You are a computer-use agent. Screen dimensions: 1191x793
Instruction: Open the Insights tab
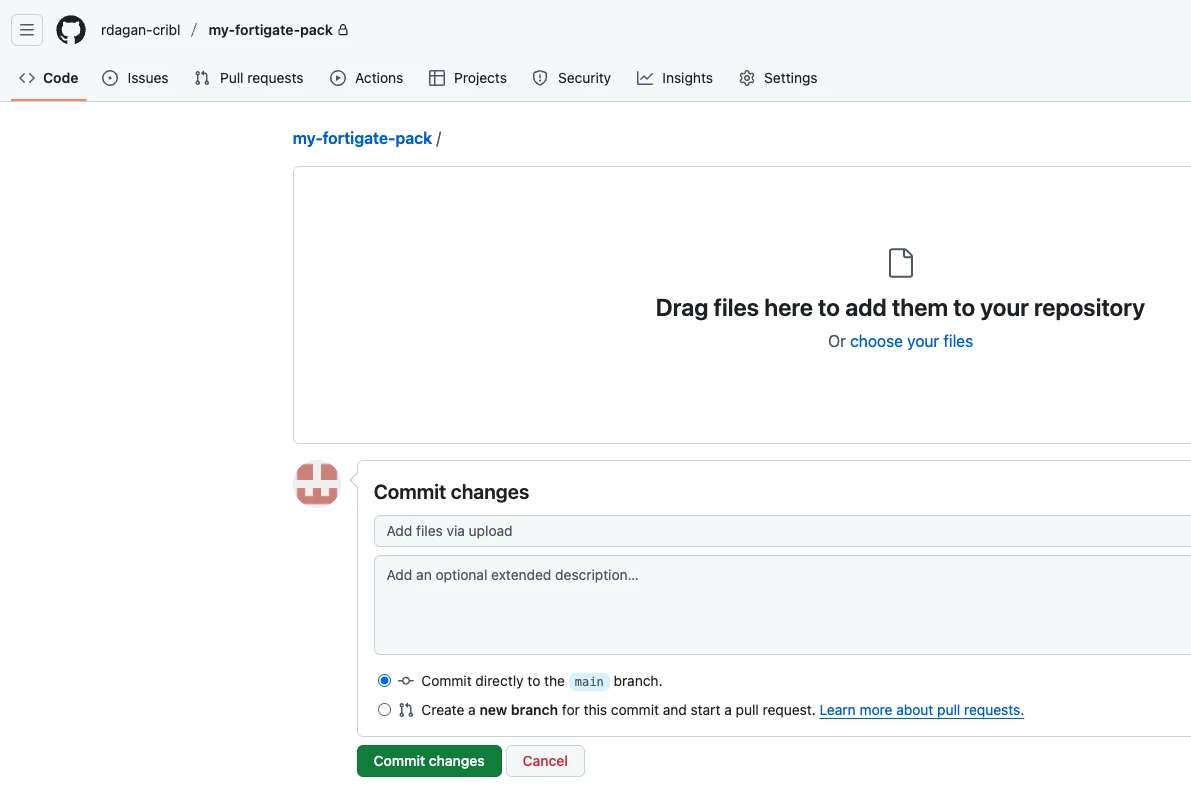(x=675, y=78)
